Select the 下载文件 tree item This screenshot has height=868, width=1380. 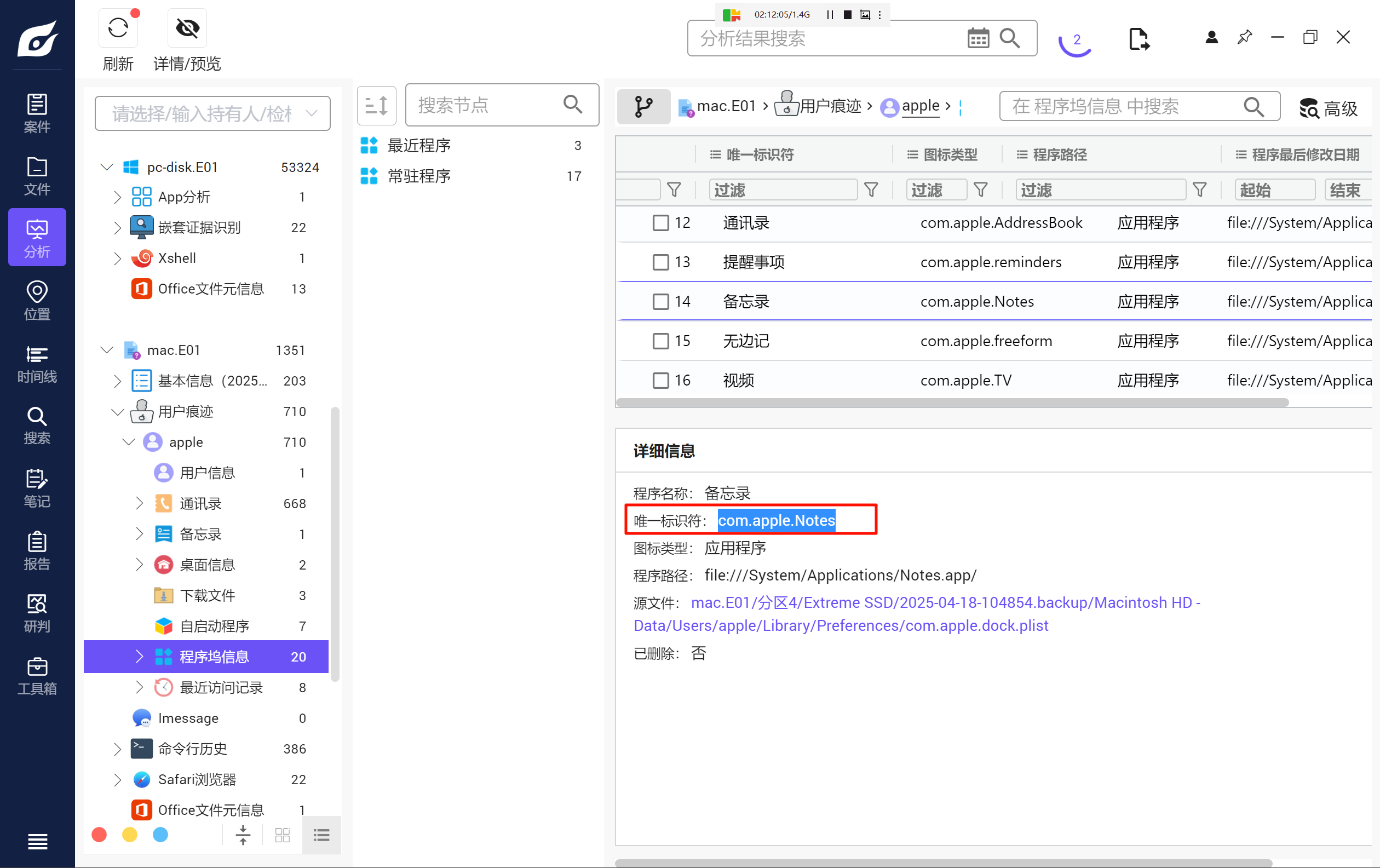[x=206, y=595]
